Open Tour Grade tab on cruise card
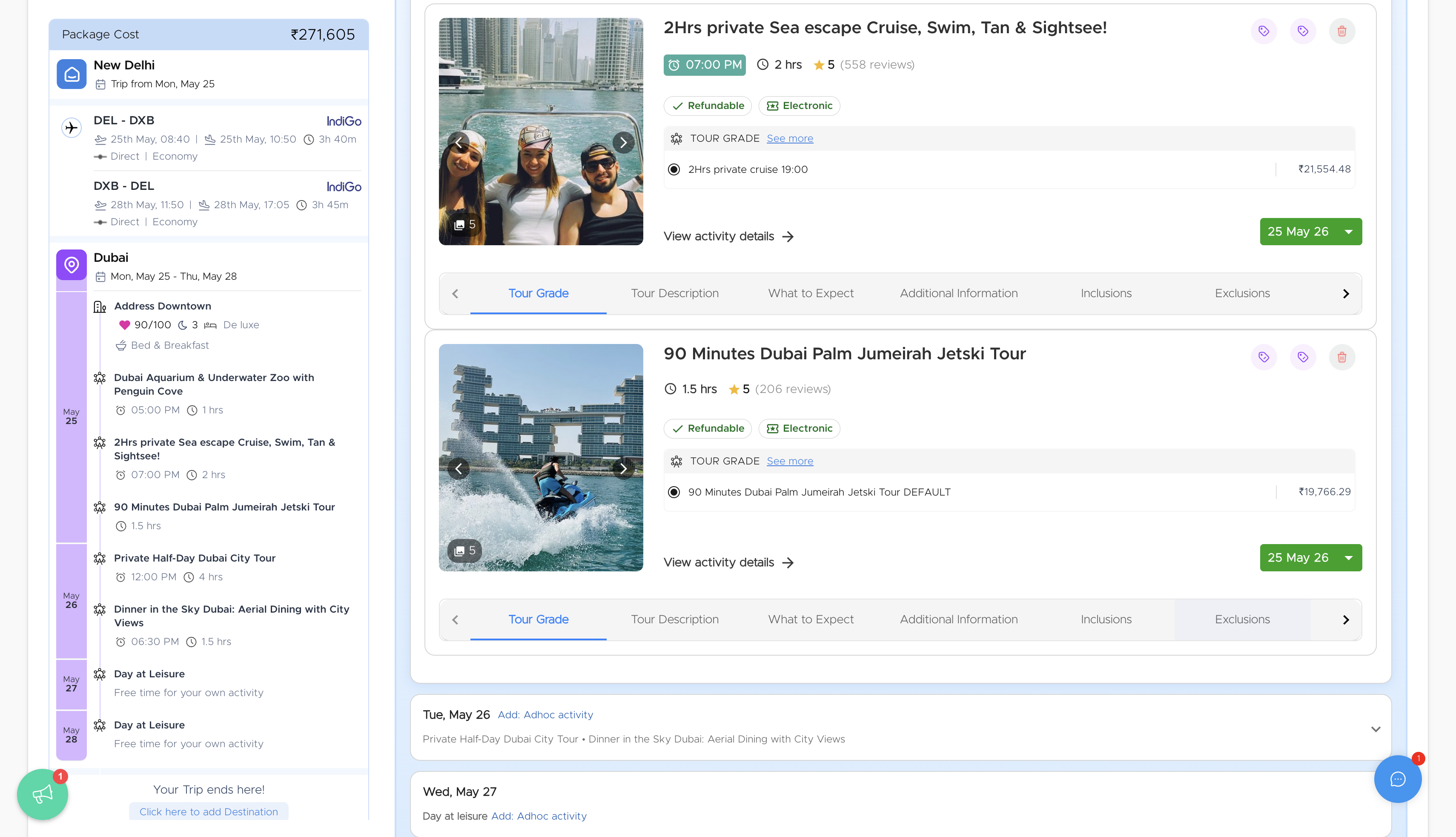The image size is (1456, 837). click(538, 293)
